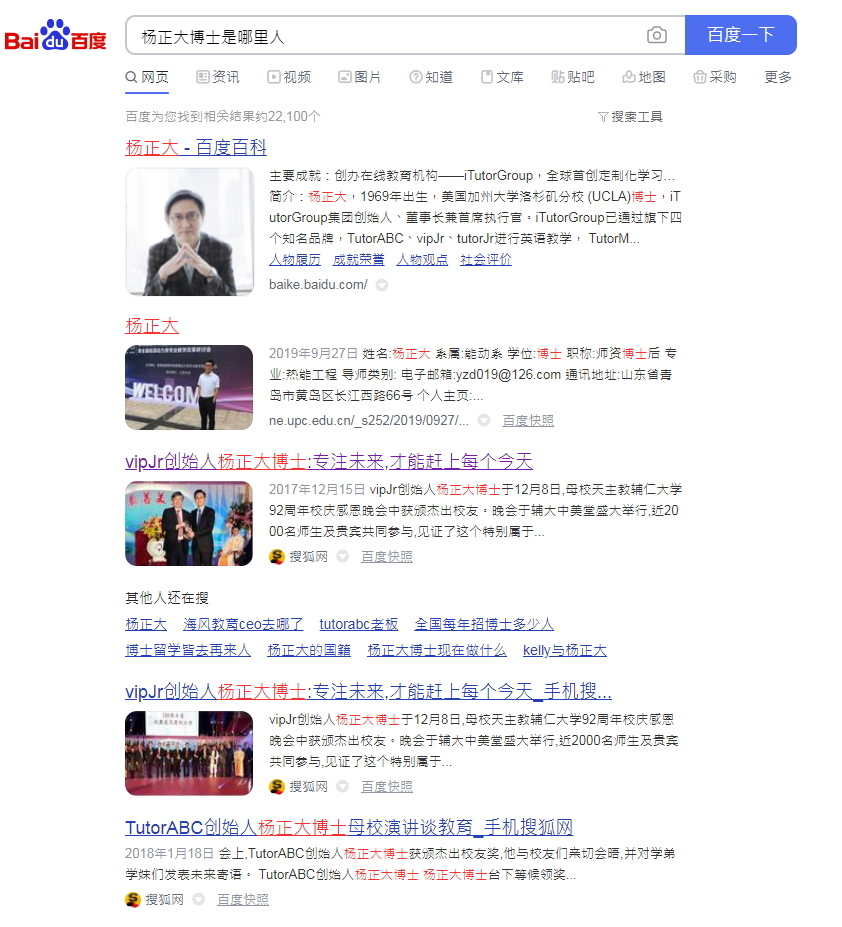842x927 pixels.
Task: Expand arrow next to baike.baidu.com
Action: pyautogui.click(x=382, y=285)
